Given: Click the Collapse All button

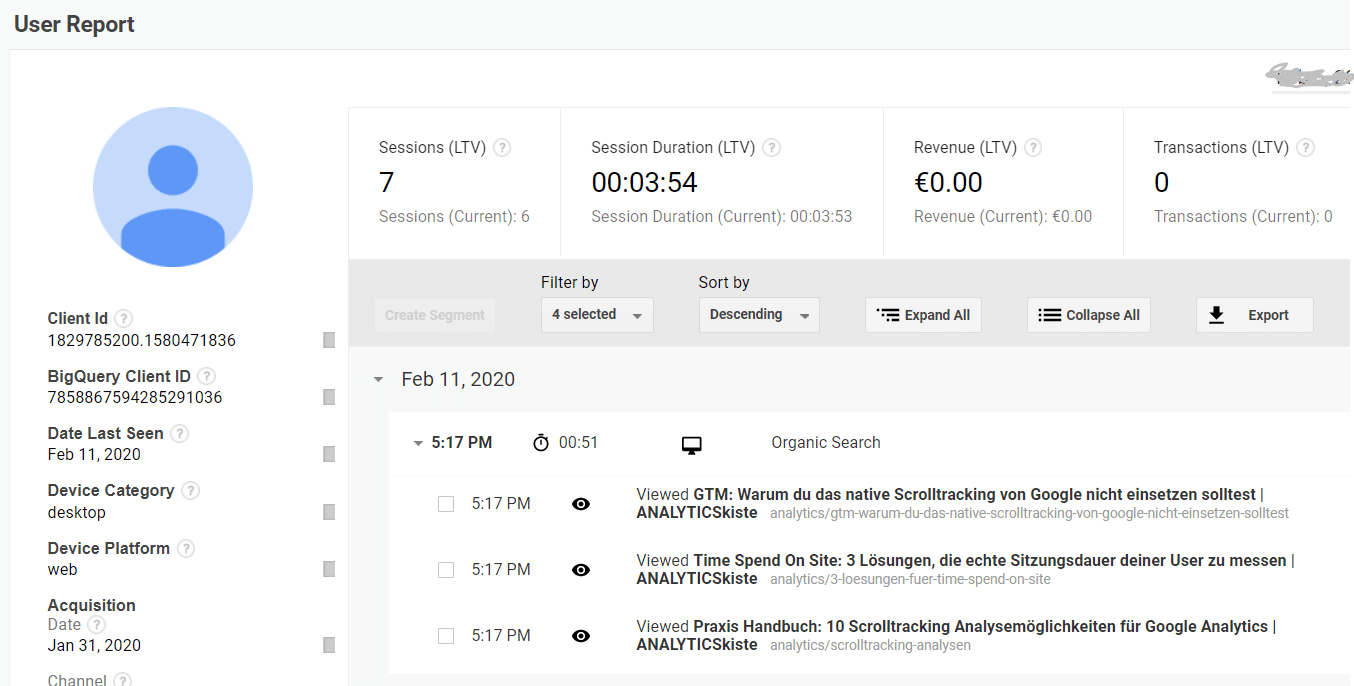Looking at the screenshot, I should (1089, 315).
